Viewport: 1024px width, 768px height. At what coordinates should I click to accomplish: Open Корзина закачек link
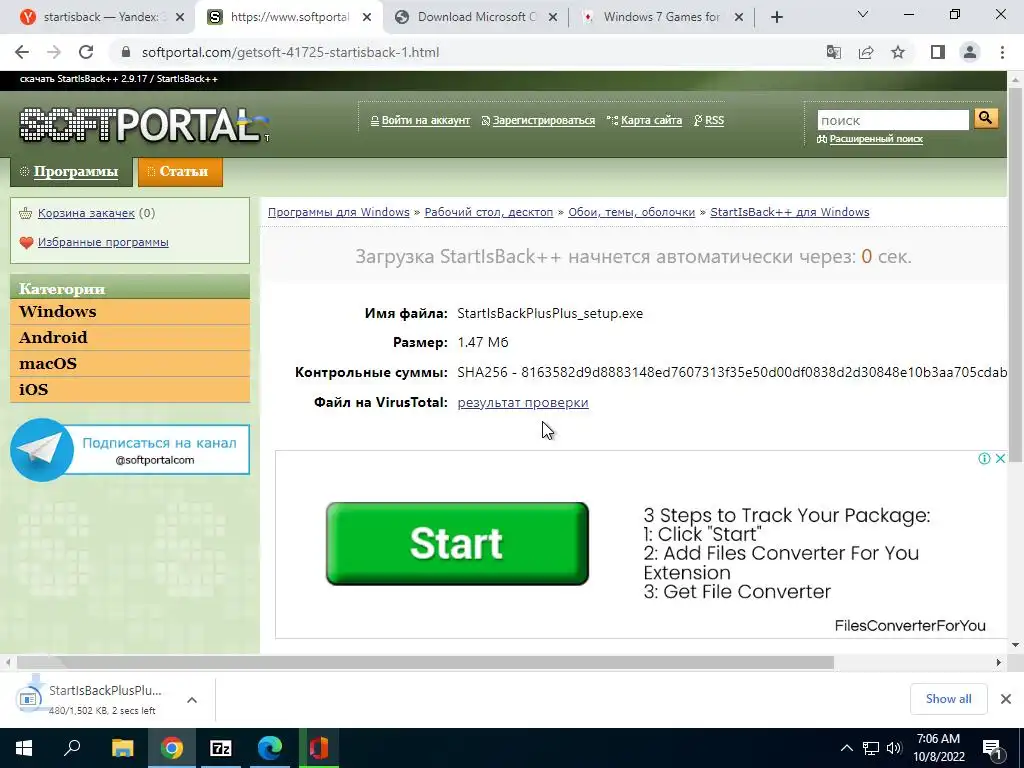(x=86, y=213)
